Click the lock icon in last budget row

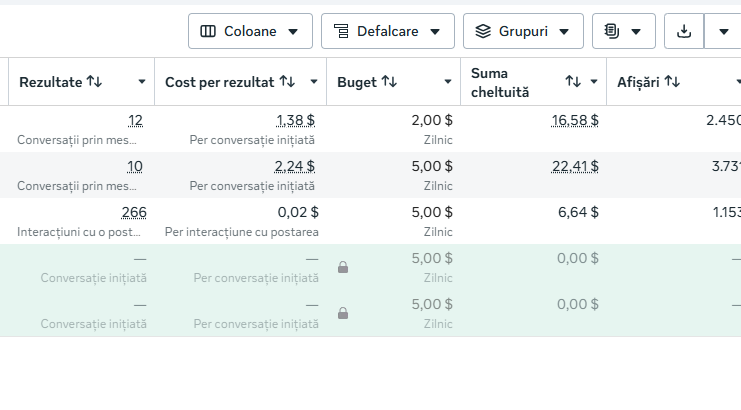click(343, 313)
